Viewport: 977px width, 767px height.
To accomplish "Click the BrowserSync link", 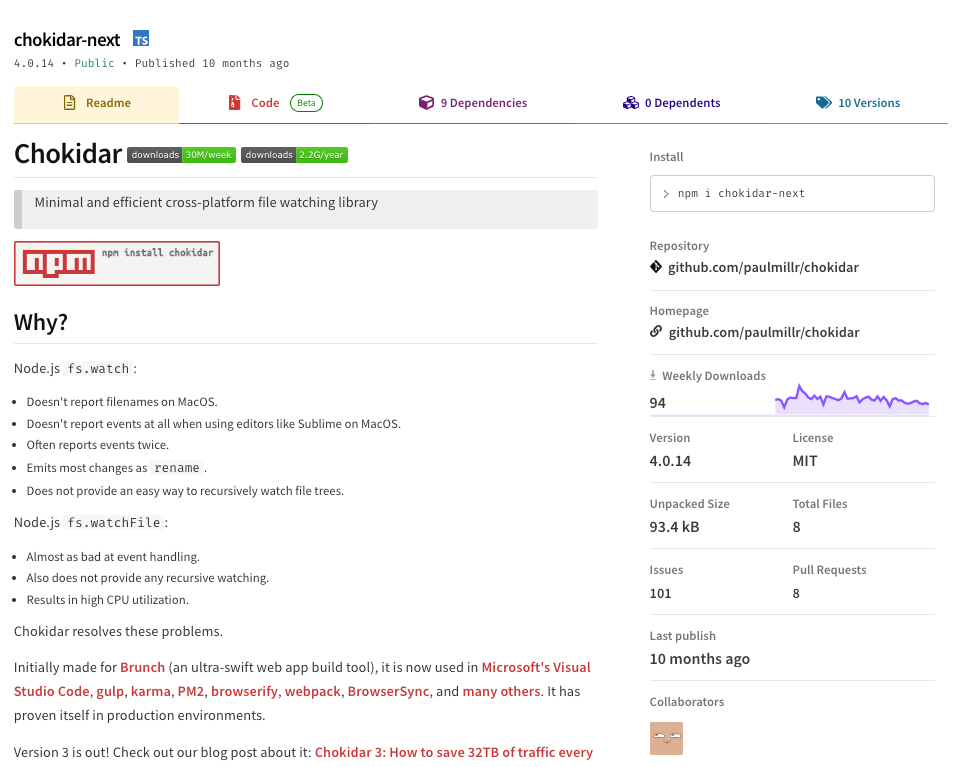I will pos(388,691).
